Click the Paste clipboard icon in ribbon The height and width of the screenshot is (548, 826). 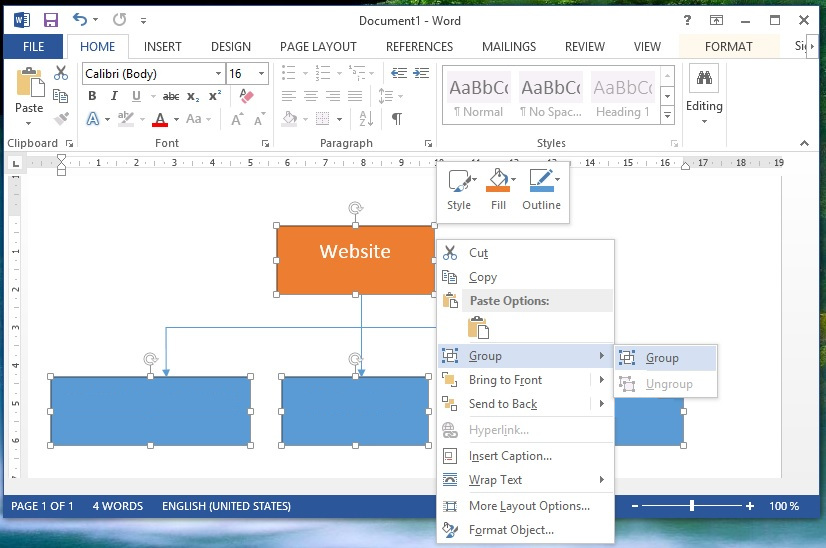coord(30,83)
